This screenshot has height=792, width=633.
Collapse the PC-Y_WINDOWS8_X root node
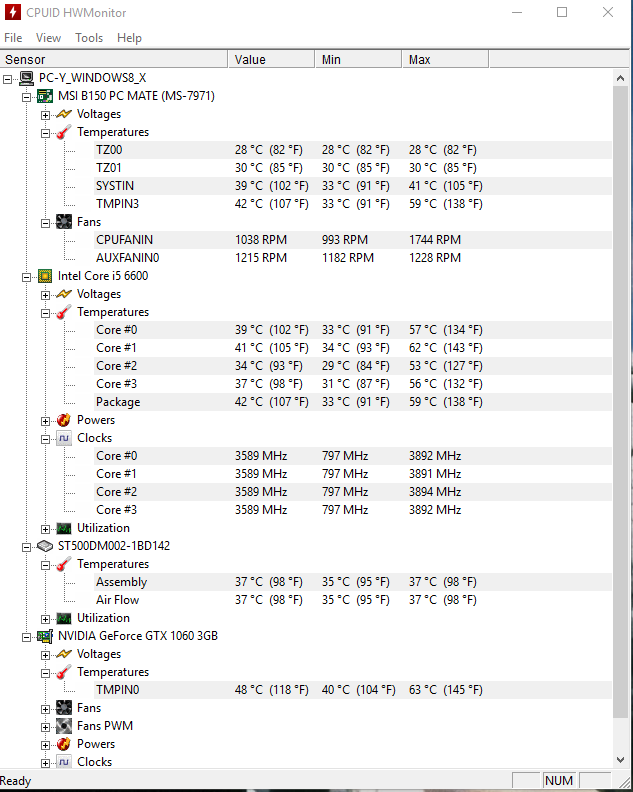click(8, 79)
